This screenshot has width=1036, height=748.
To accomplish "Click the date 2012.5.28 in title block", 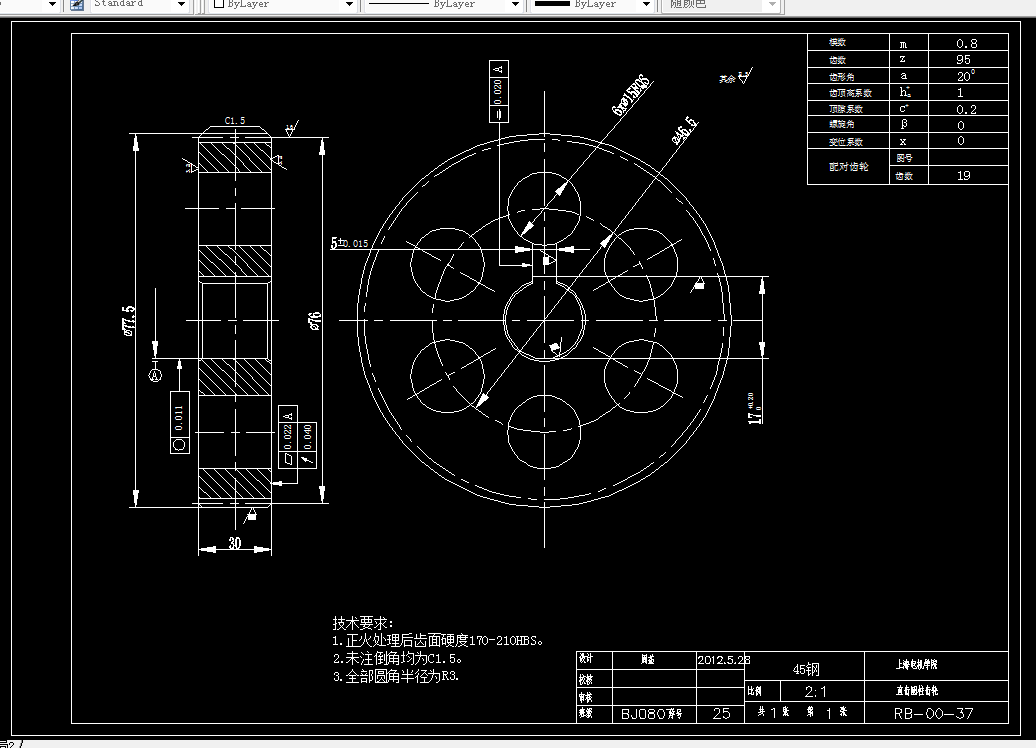I will tap(723, 659).
